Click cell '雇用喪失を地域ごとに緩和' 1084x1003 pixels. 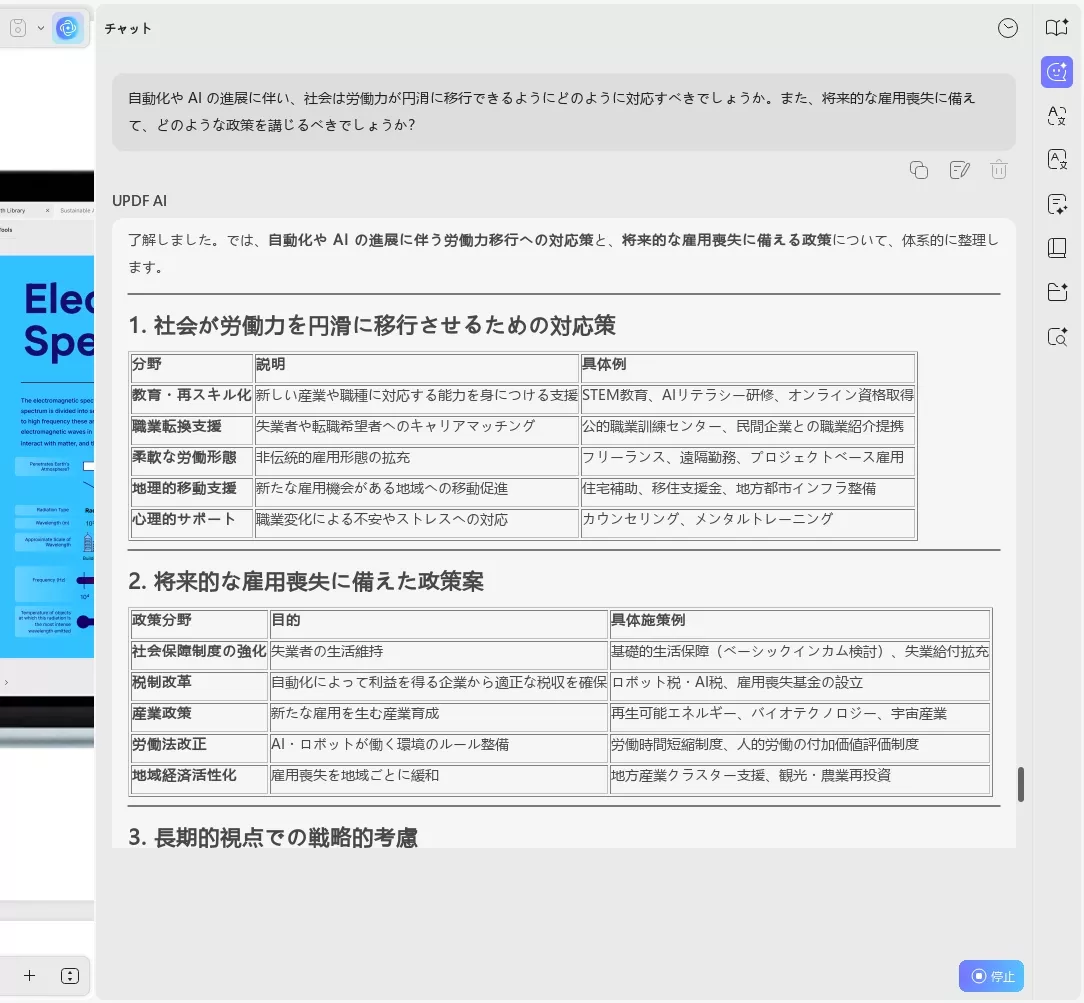pyautogui.click(x=438, y=778)
